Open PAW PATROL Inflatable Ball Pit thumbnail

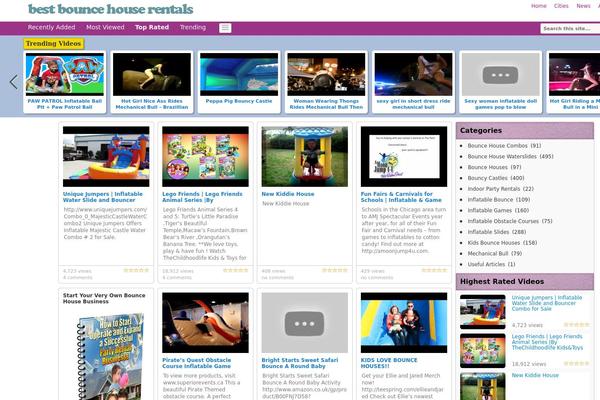coord(65,74)
